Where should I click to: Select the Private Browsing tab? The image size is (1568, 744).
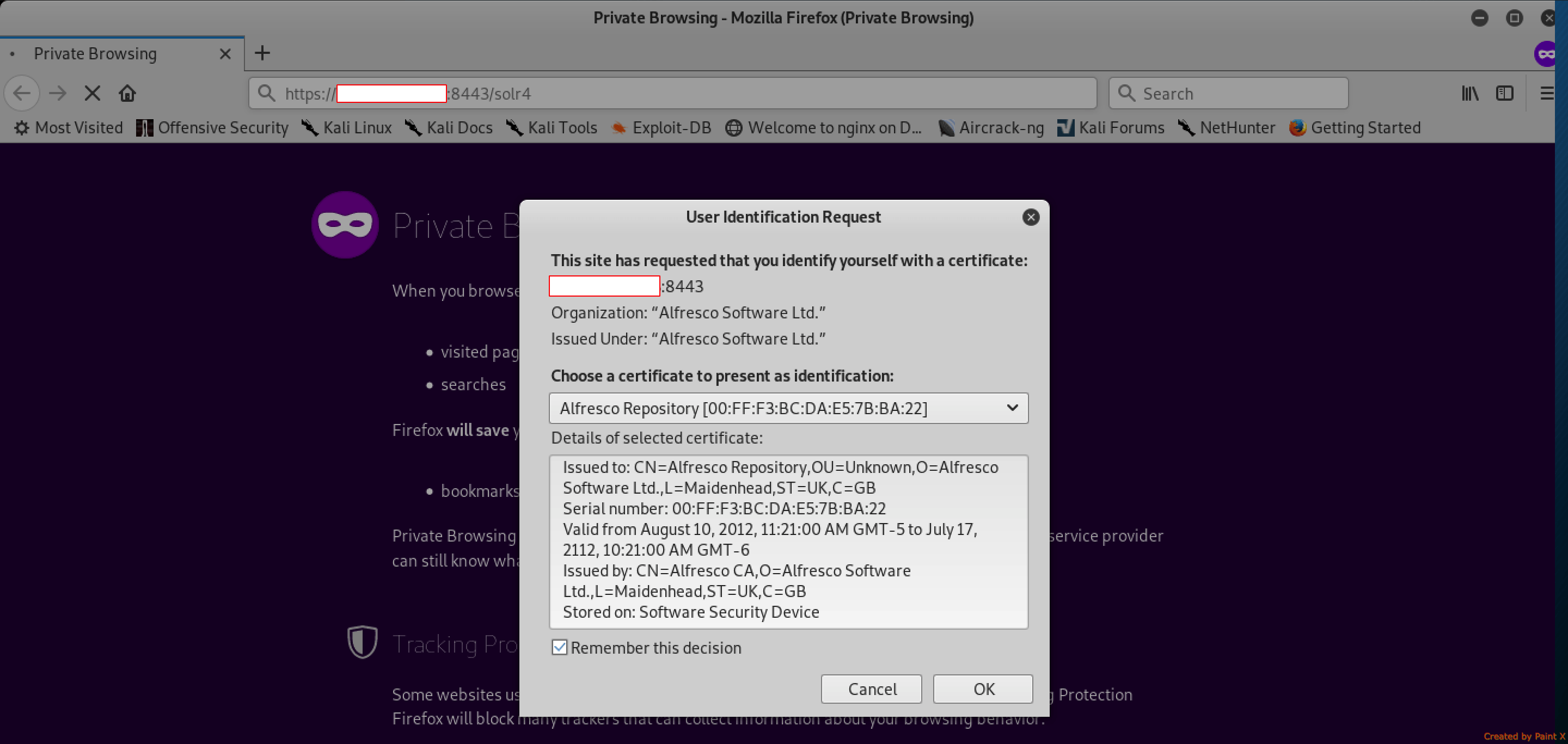96,53
